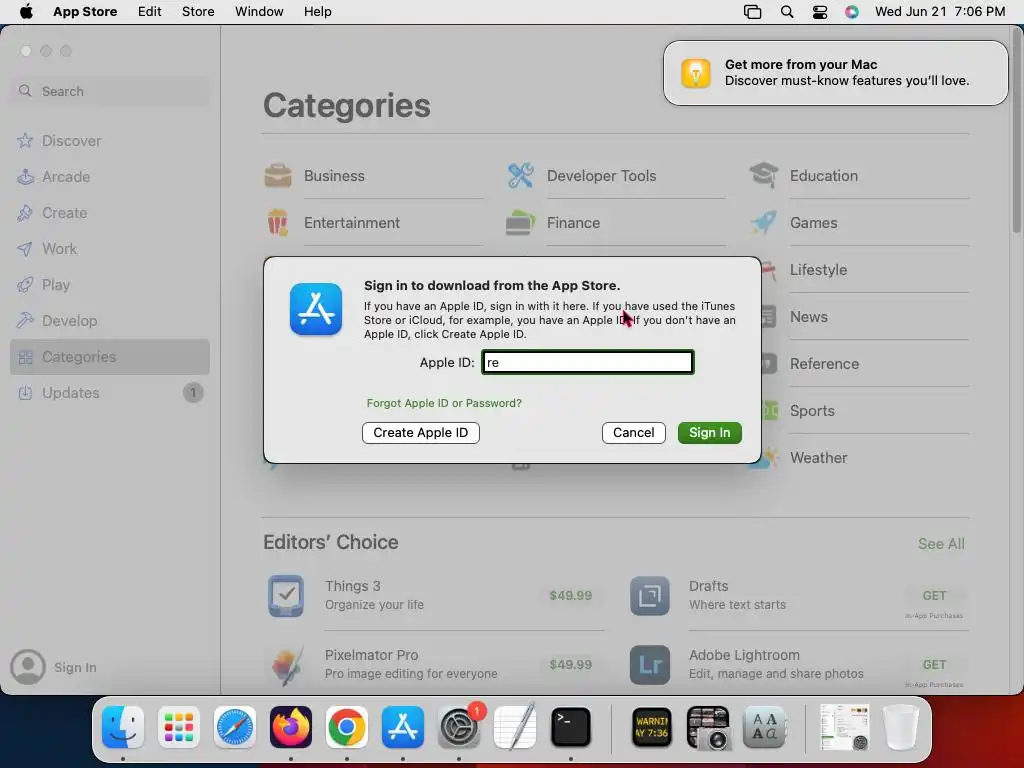The height and width of the screenshot is (768, 1024).
Task: Open the News category
Action: point(808,317)
